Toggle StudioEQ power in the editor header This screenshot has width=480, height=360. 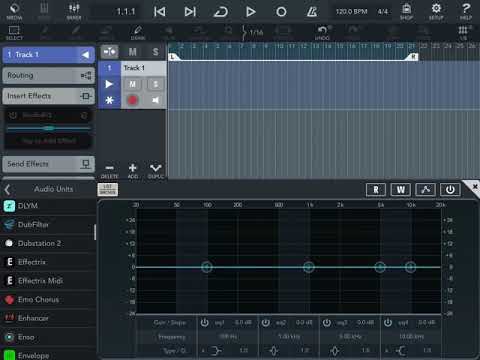point(450,190)
